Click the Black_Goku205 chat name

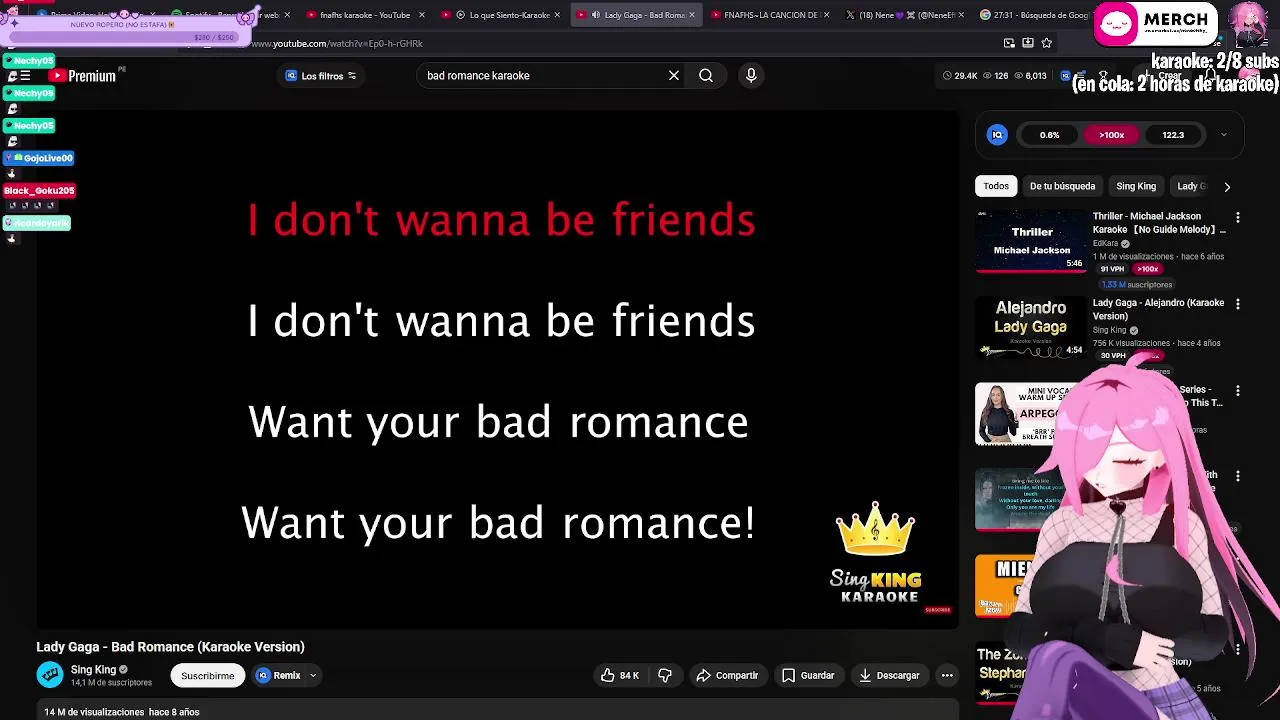(39, 190)
